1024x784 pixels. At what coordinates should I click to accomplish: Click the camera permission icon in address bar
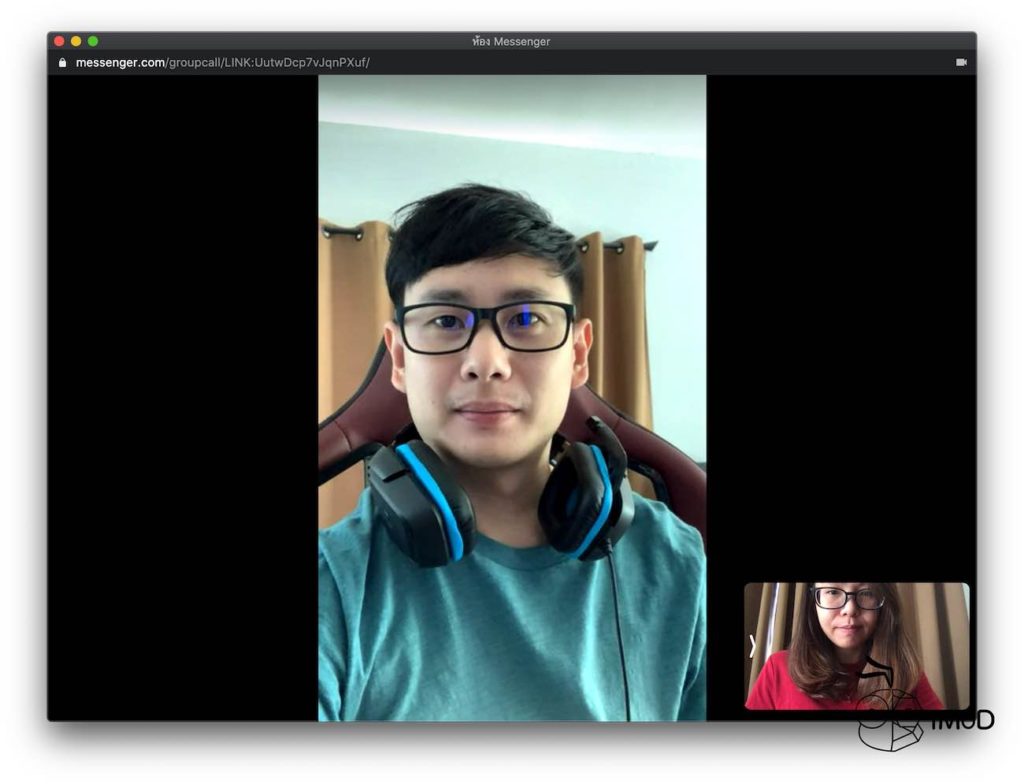961,62
